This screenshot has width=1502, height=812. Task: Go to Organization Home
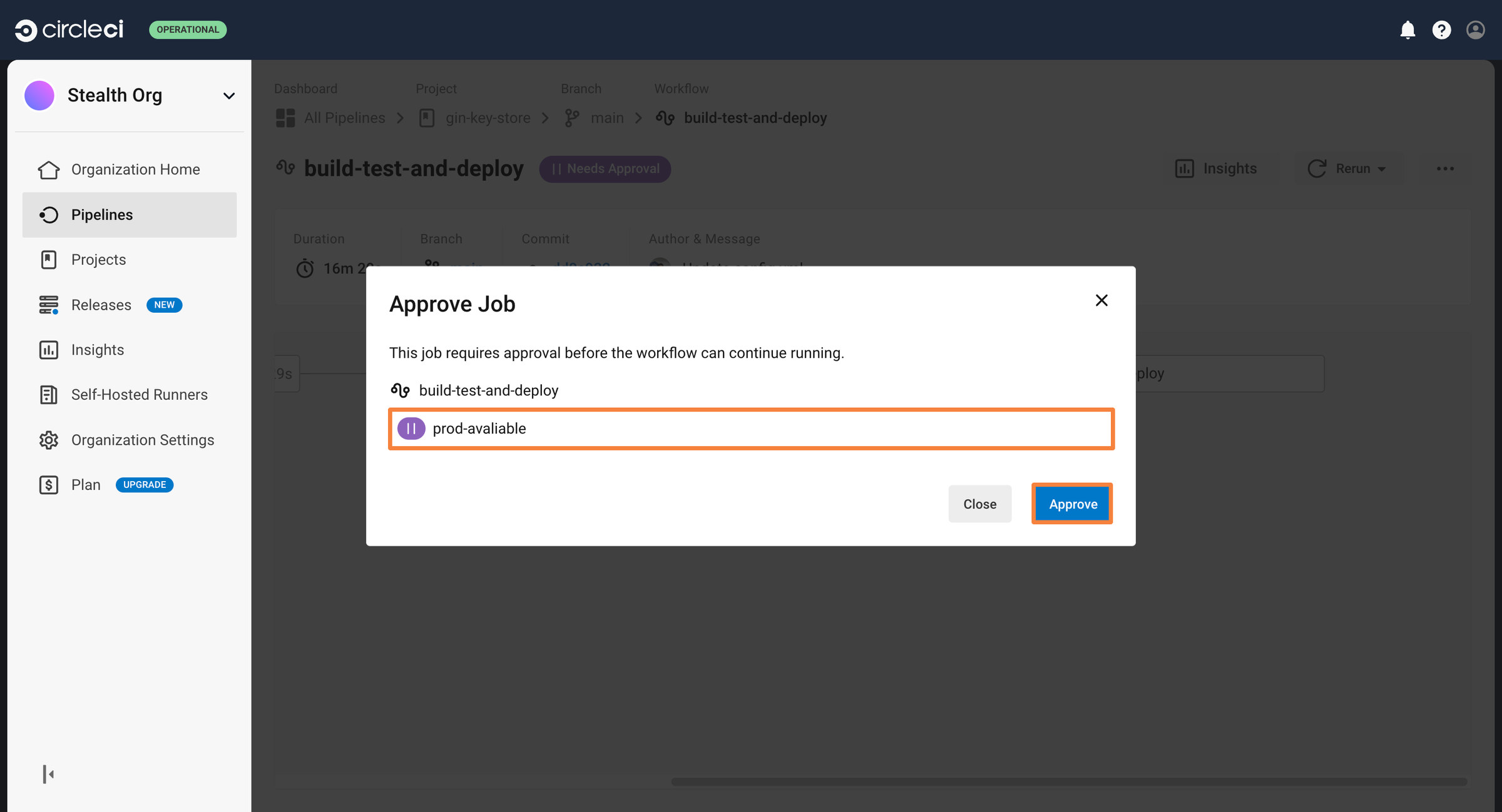click(135, 169)
